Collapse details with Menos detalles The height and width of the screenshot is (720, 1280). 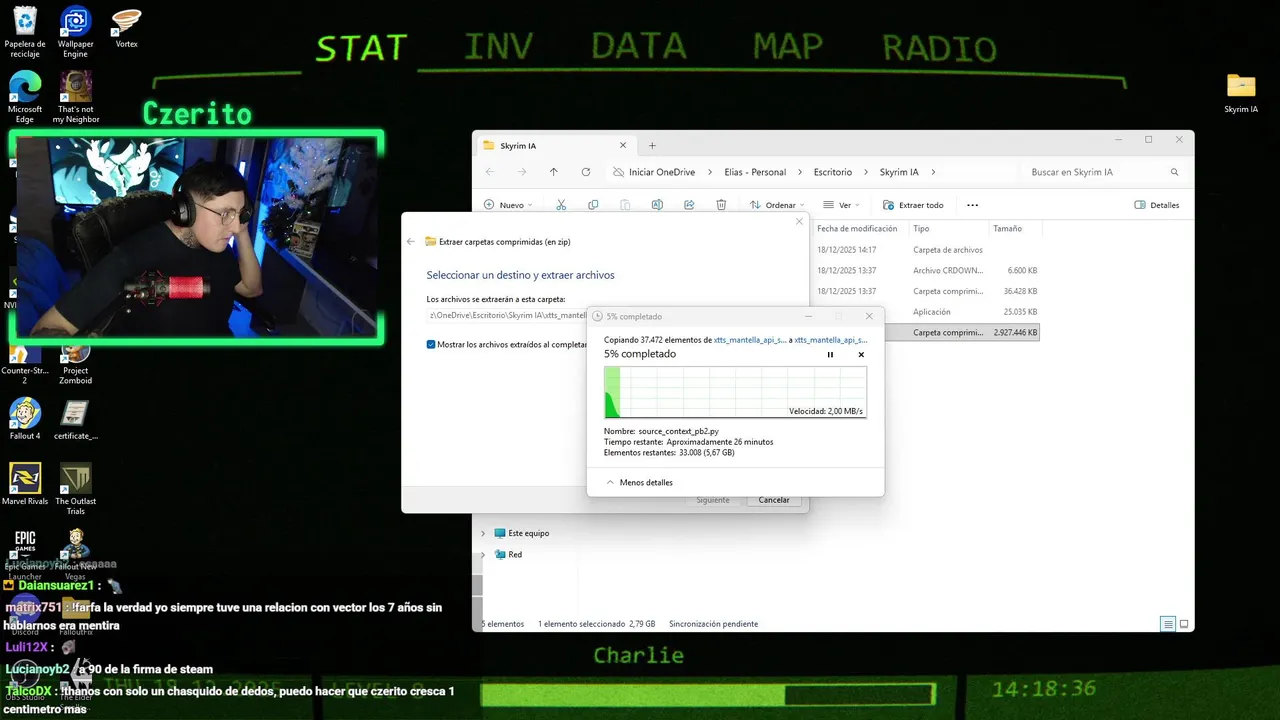click(639, 482)
